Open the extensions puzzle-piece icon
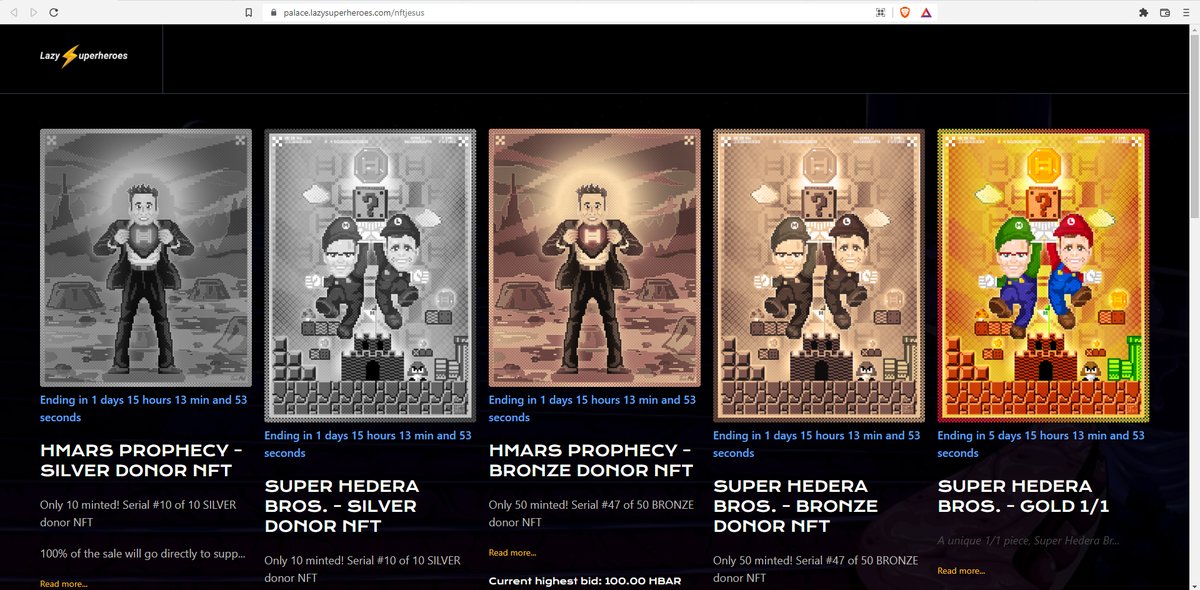 click(1144, 12)
